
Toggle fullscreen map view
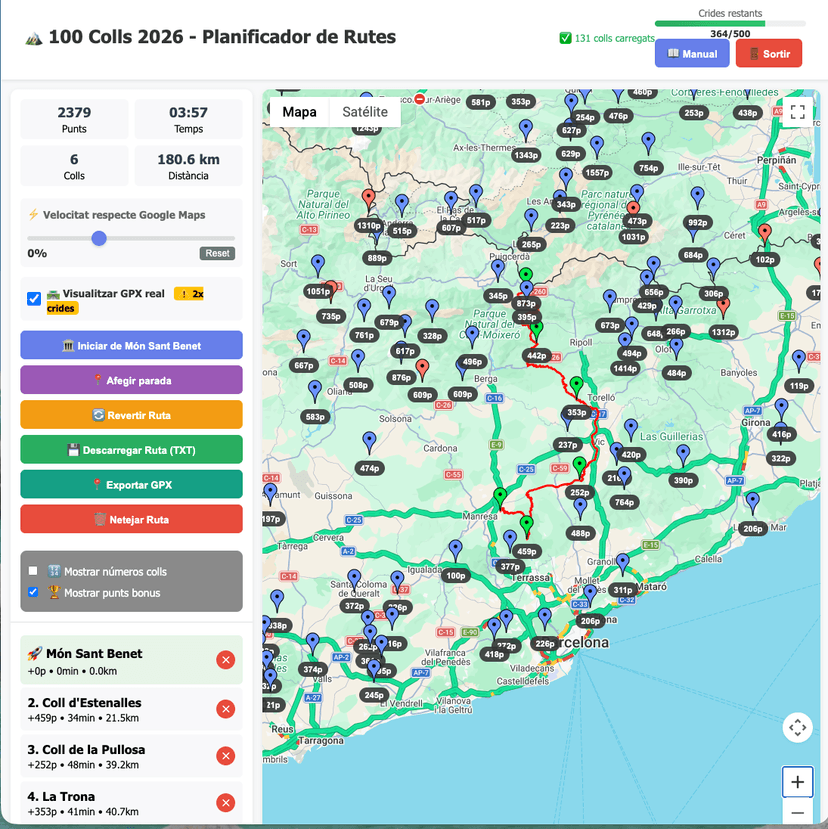click(797, 112)
